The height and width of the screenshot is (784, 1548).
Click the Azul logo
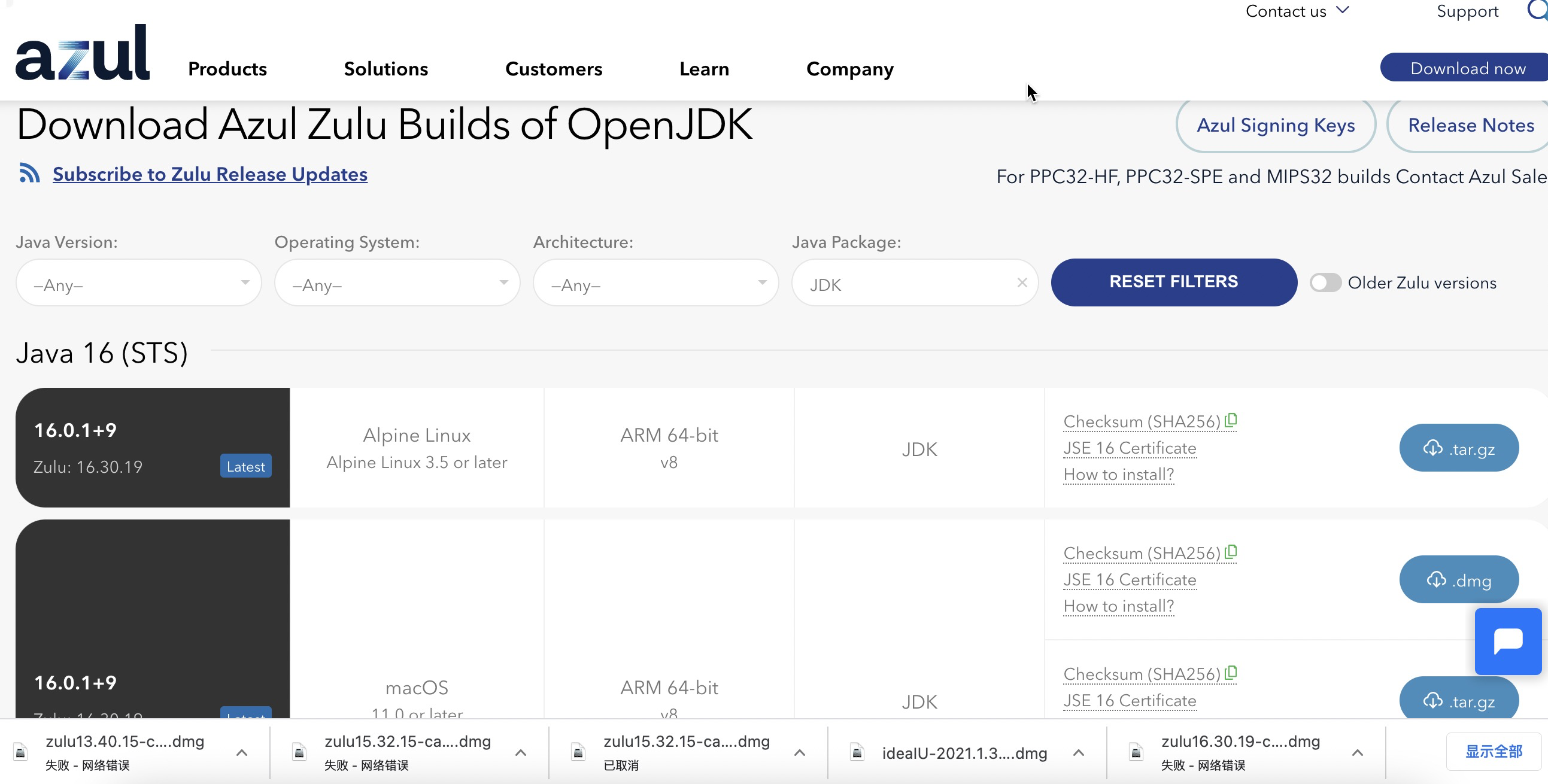83,52
